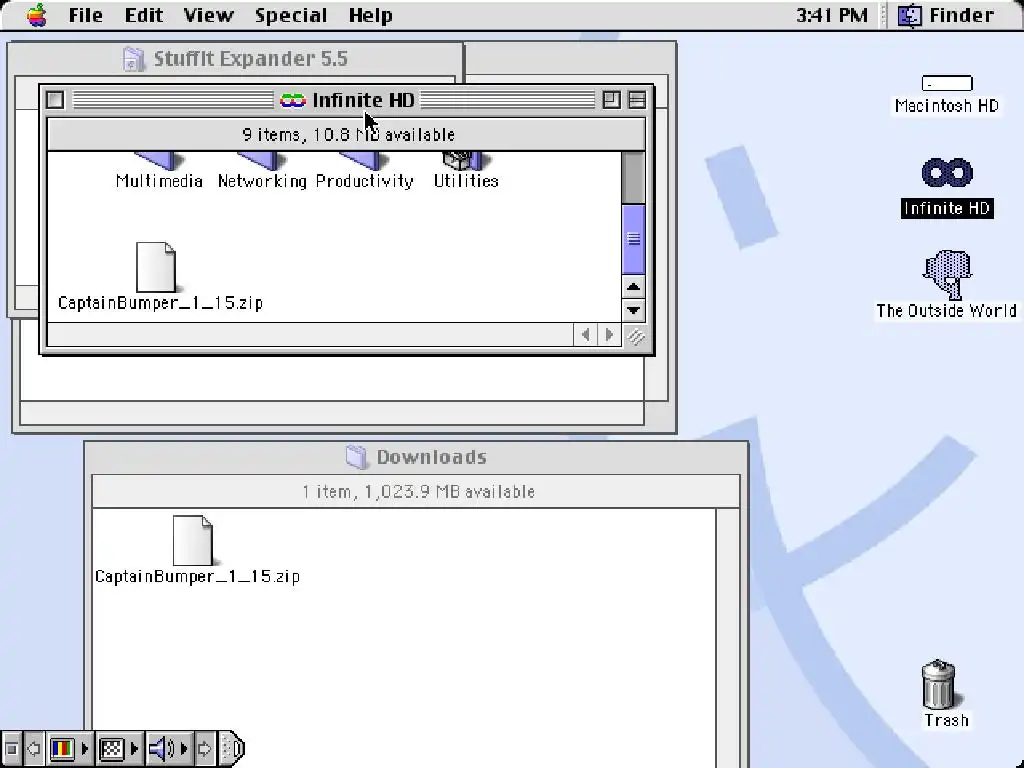Click the scroll up arrow in Infinite HD
Image resolution: width=1024 pixels, height=768 pixels.
(633, 287)
